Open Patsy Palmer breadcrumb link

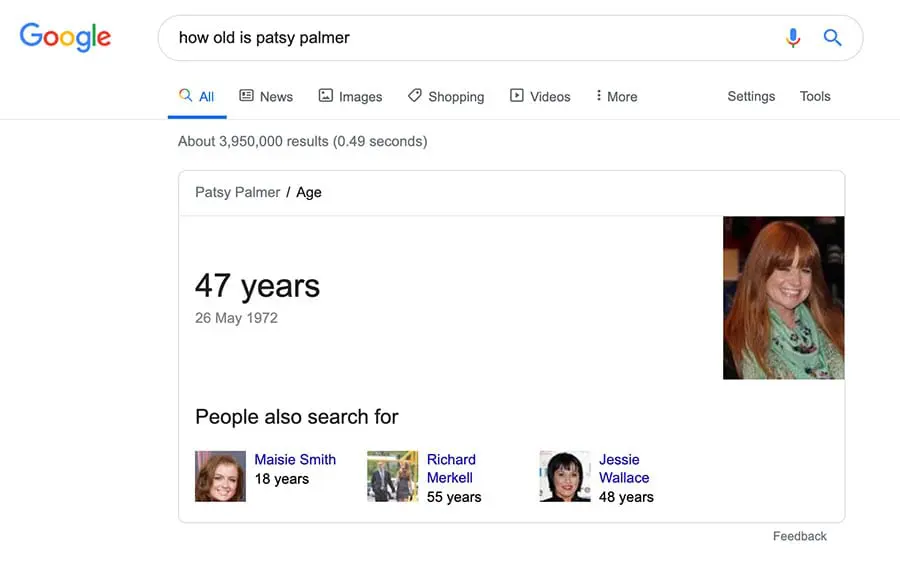click(237, 192)
